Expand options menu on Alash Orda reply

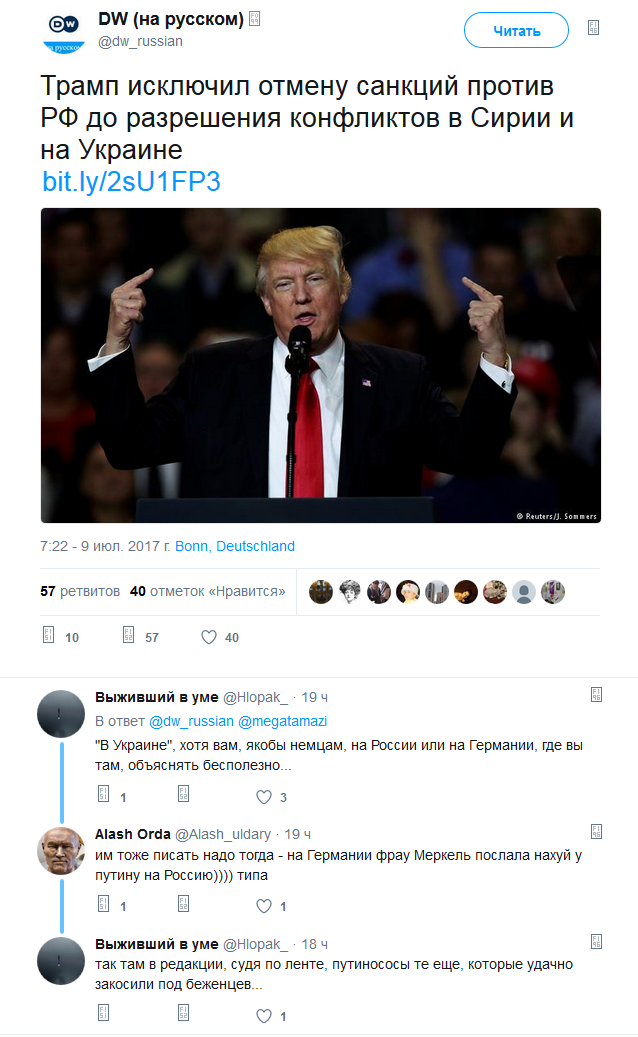(x=596, y=832)
